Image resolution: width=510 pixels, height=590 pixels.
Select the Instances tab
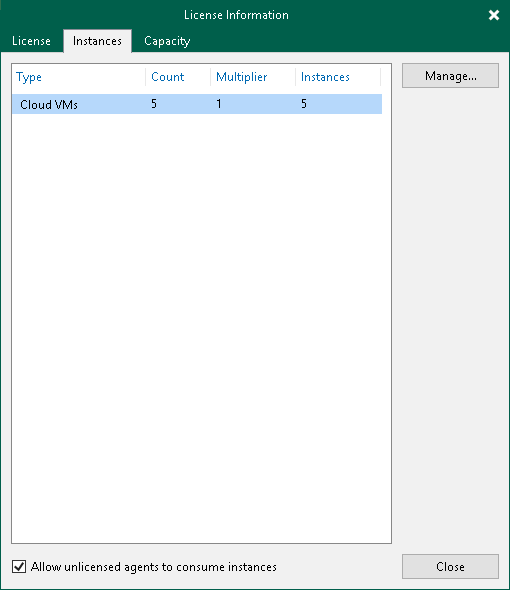(x=97, y=41)
